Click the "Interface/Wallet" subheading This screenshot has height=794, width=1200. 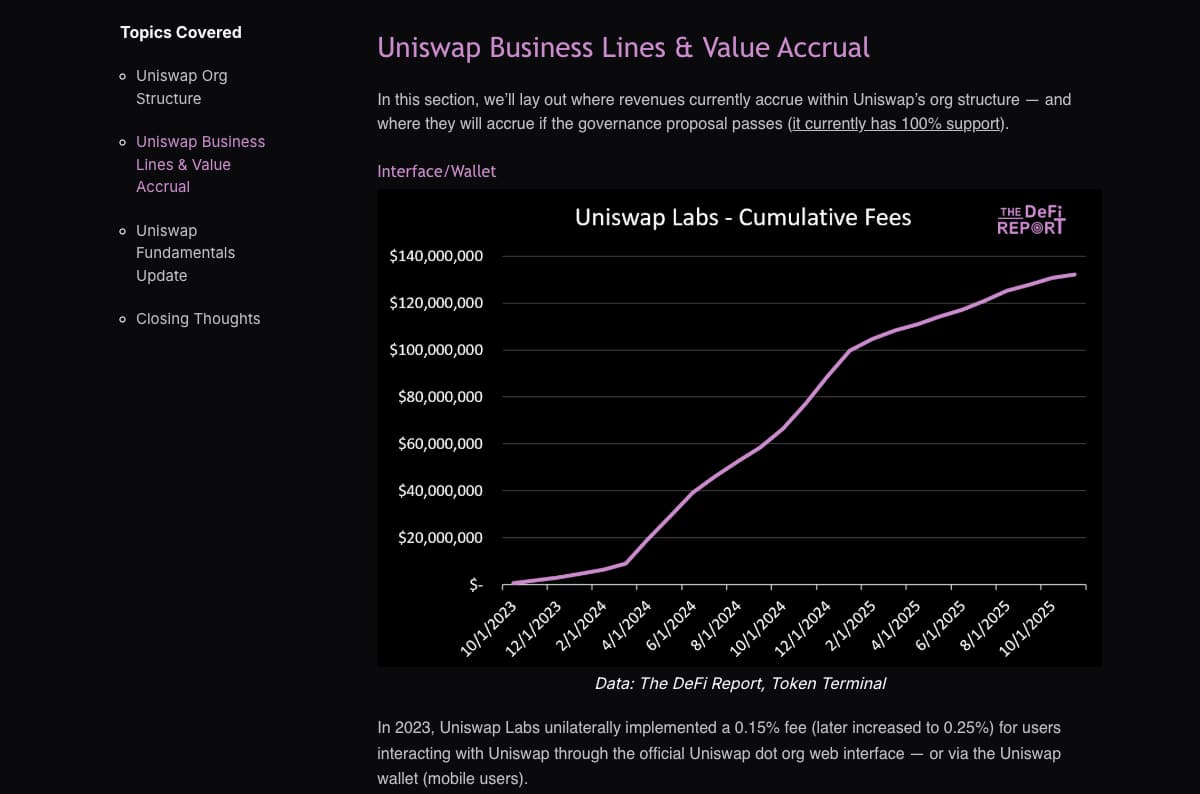436,171
